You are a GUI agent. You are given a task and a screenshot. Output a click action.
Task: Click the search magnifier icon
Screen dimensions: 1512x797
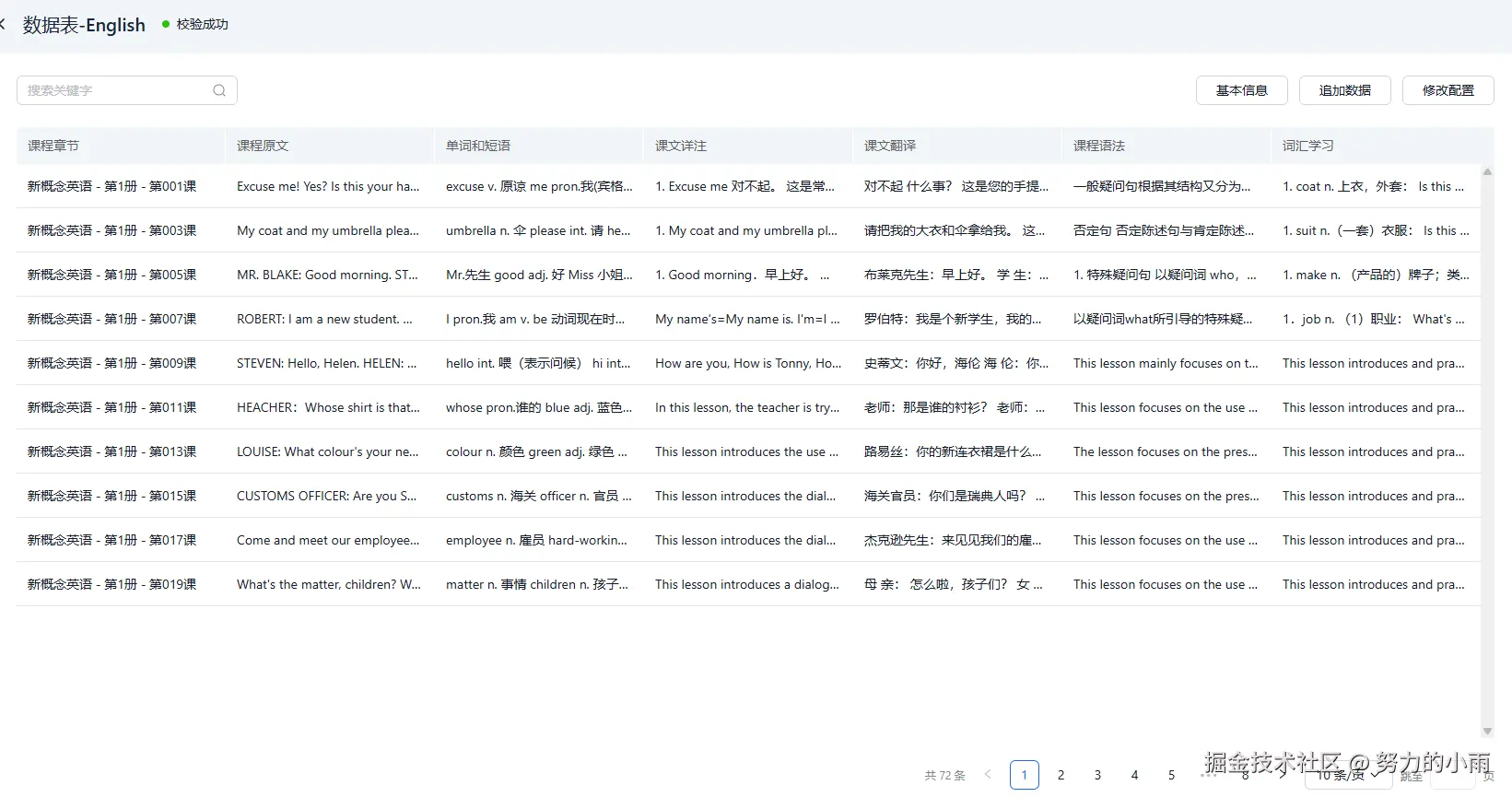(x=219, y=90)
